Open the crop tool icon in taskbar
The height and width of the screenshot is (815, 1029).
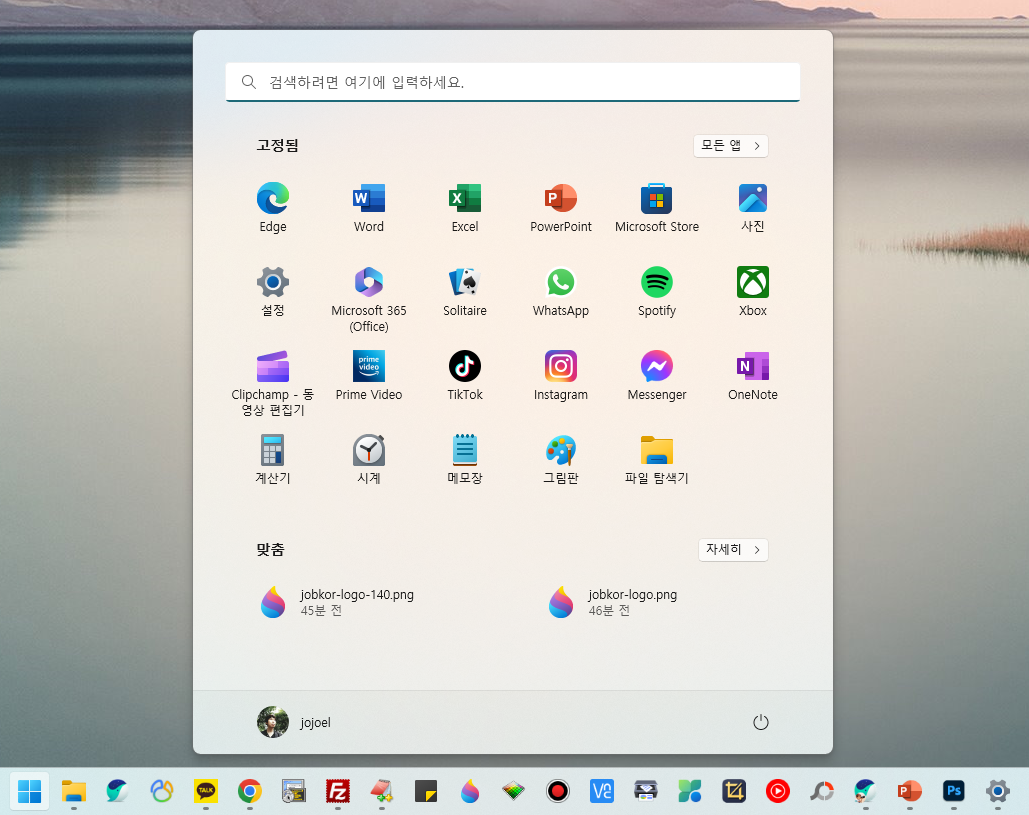[x=734, y=791]
